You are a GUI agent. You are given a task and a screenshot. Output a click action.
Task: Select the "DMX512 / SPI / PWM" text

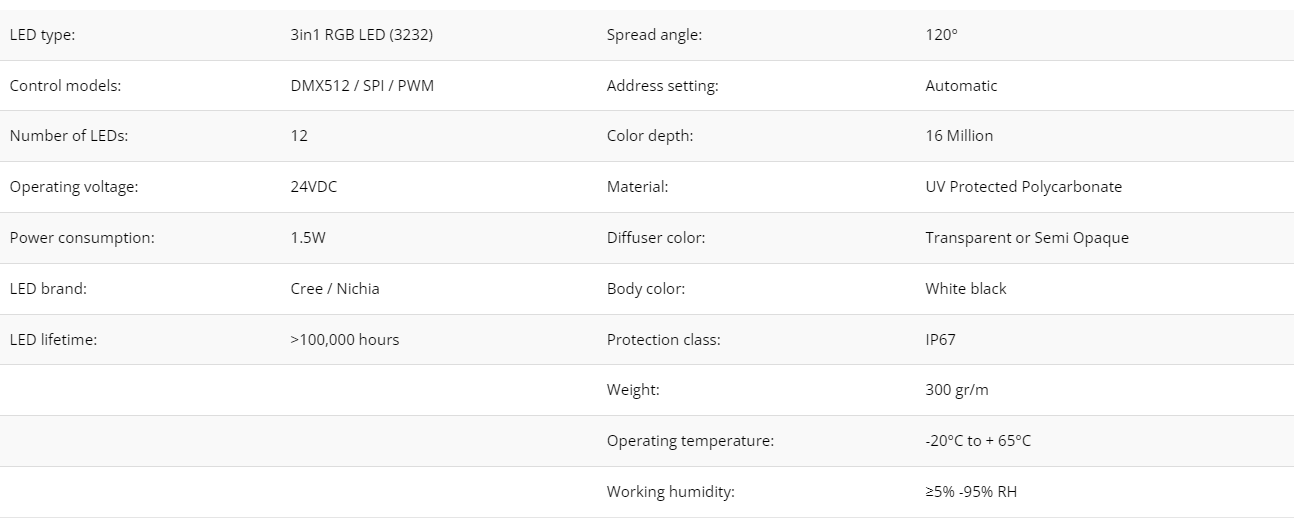(x=362, y=86)
